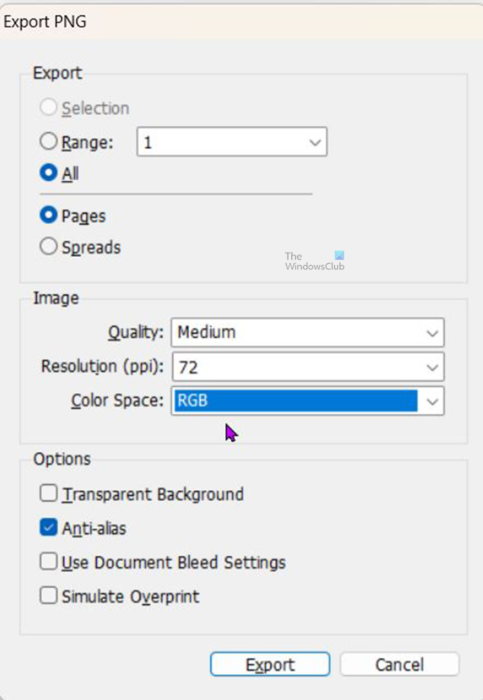Enable Transparent Background checkbox
This screenshot has width=483, height=700.
(48, 493)
